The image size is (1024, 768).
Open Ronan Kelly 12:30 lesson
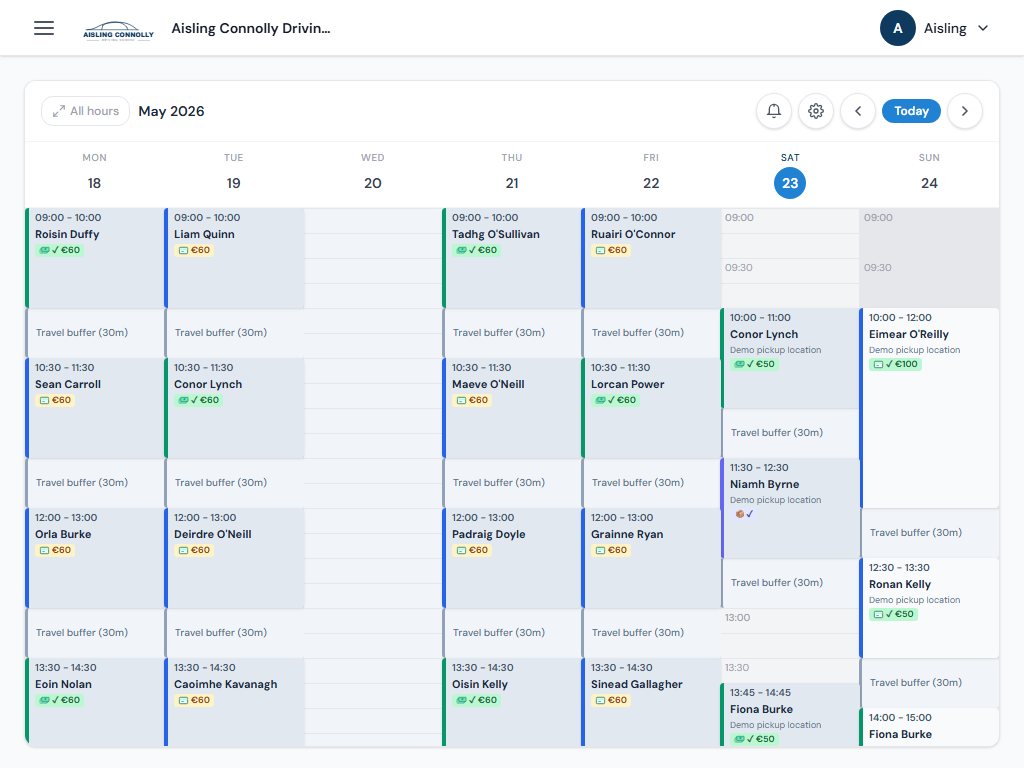coord(929,608)
